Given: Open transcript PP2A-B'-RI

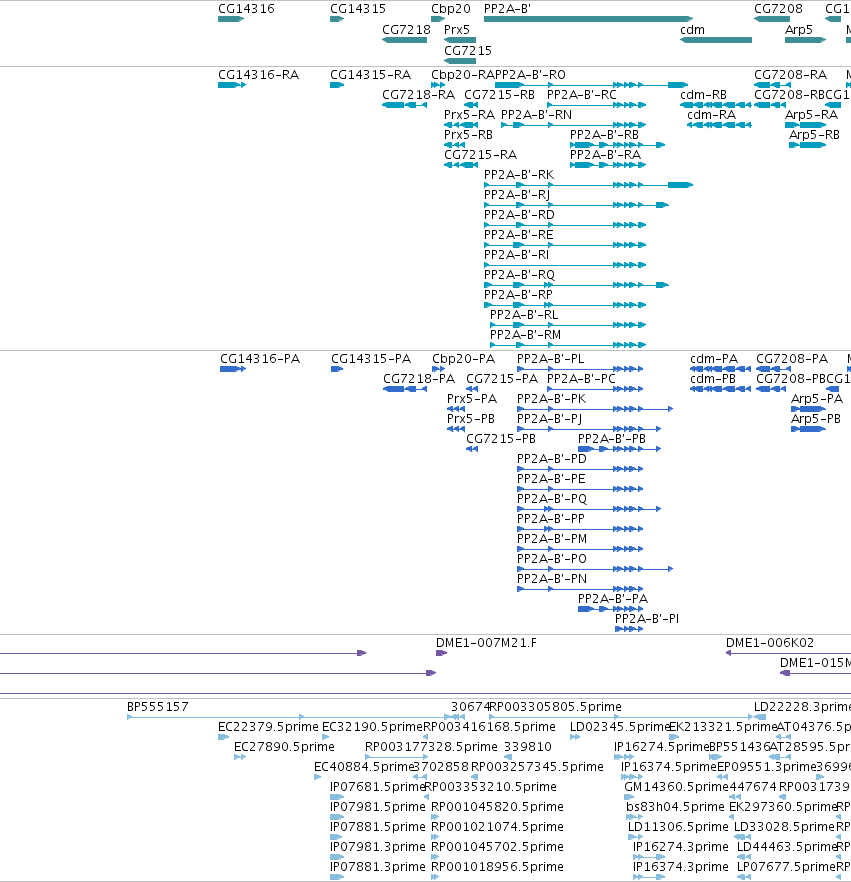Looking at the screenshot, I should 516,255.
